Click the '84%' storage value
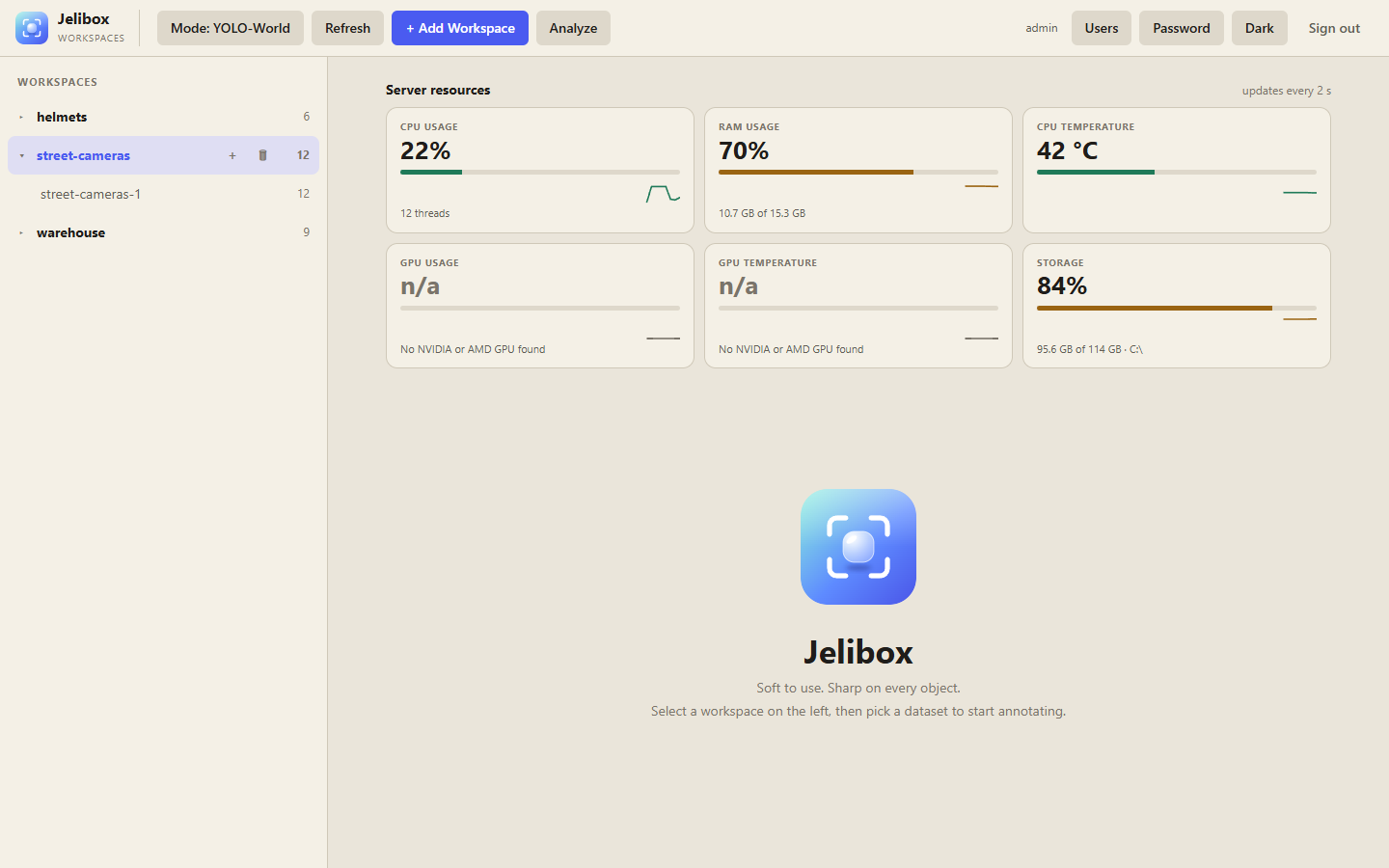This screenshot has width=1389, height=868. 1062,285
